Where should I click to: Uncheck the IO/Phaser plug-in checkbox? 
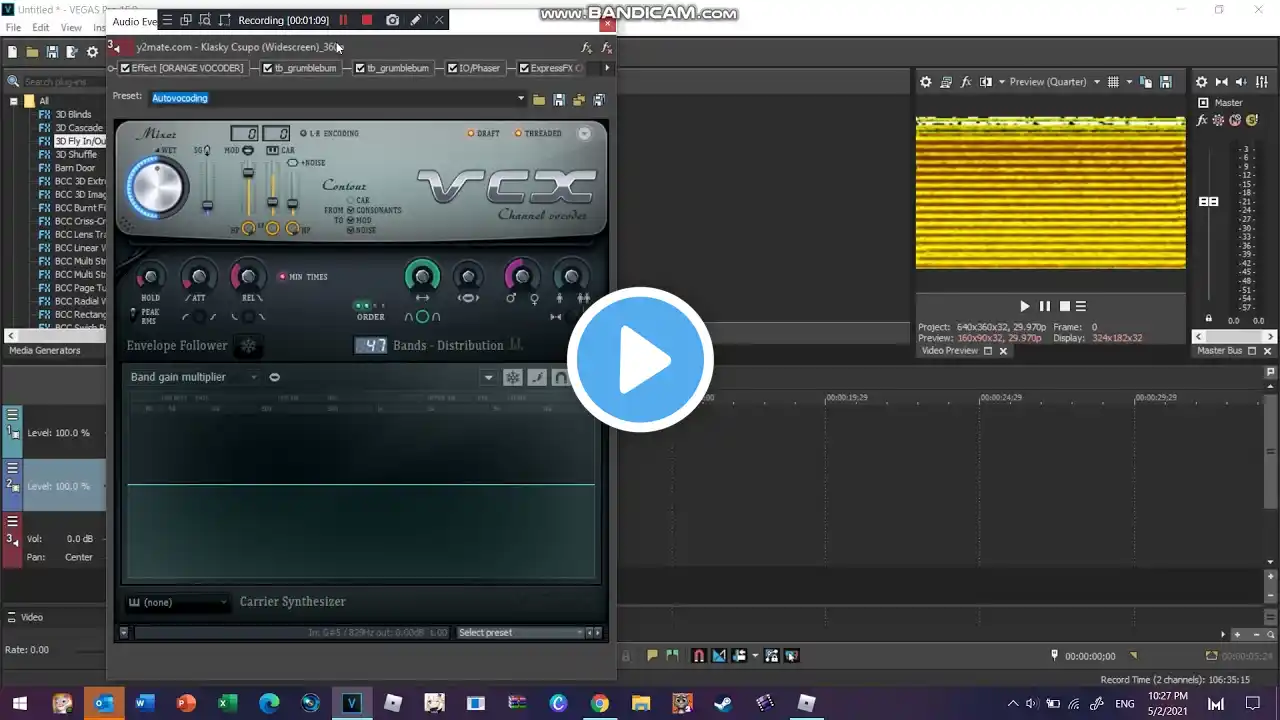pyautogui.click(x=453, y=68)
